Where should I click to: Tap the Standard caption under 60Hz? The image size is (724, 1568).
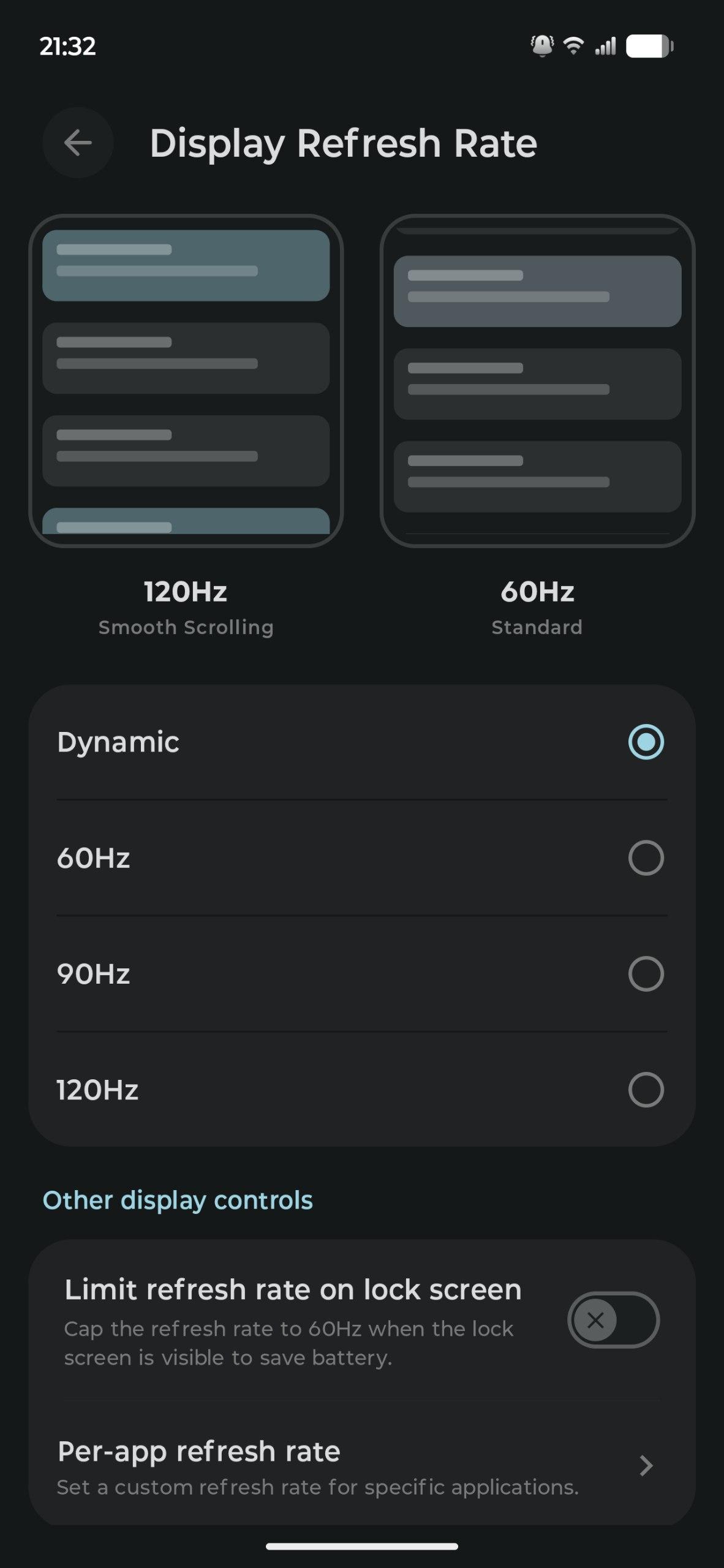(x=537, y=627)
